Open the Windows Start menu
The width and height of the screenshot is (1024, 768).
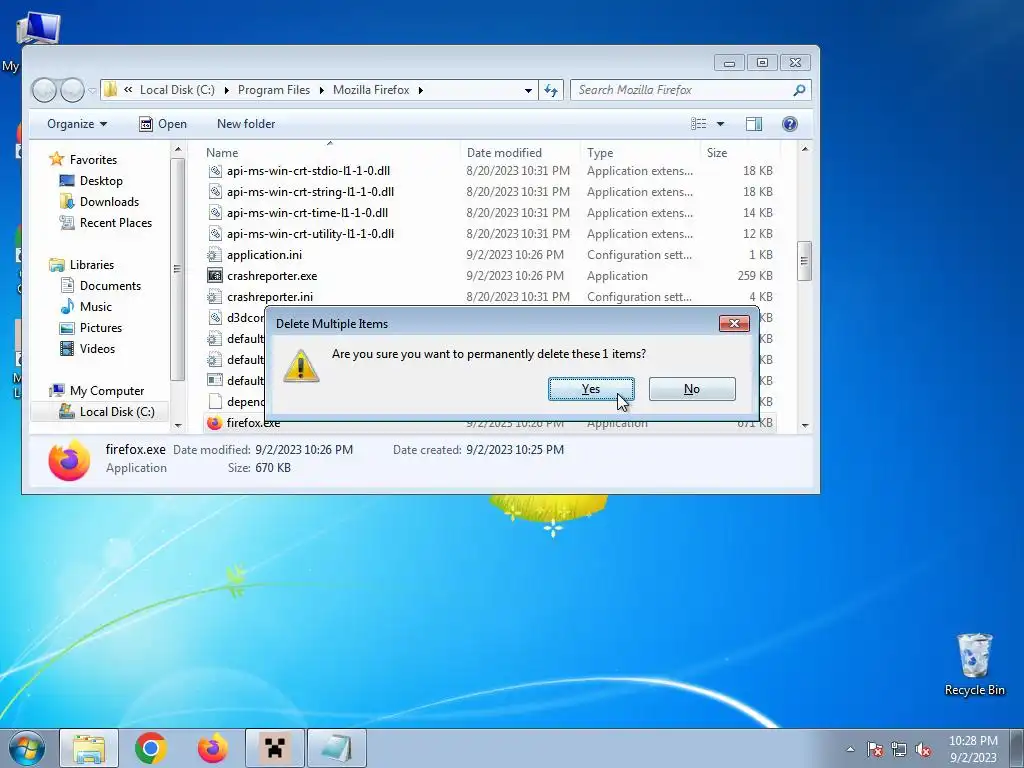point(27,748)
